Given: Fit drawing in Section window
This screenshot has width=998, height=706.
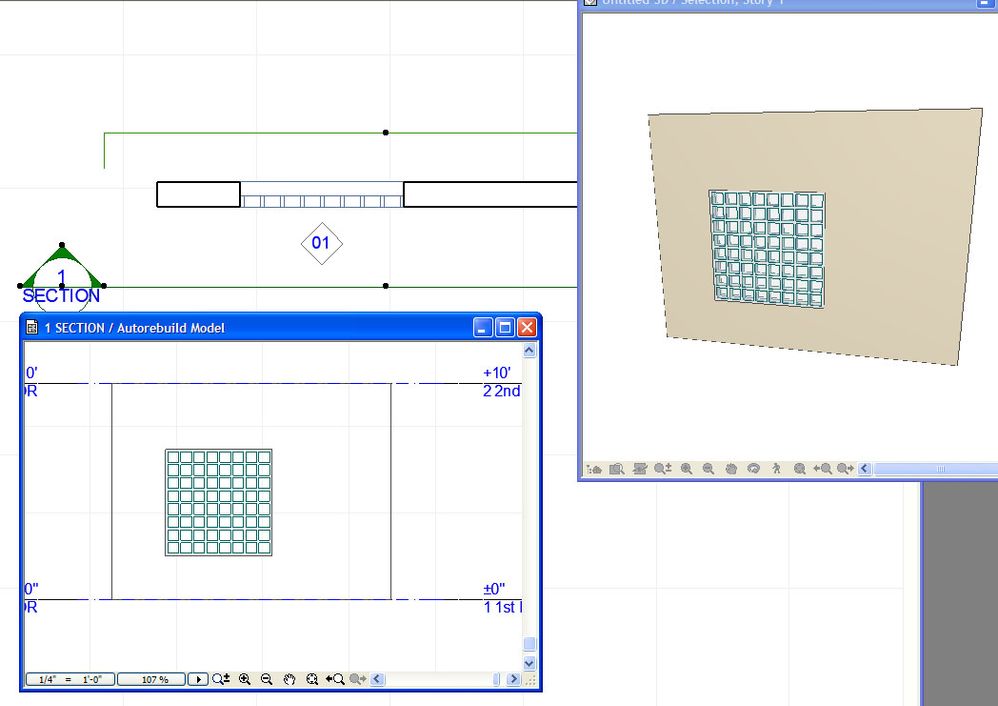Looking at the screenshot, I should (312, 679).
